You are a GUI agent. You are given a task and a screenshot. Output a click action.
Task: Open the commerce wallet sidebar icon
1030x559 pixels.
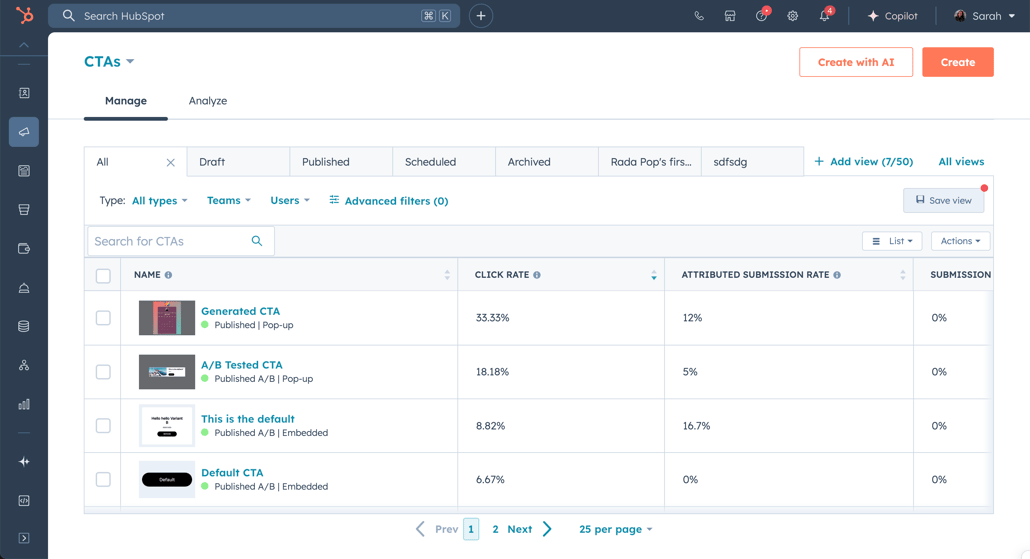point(24,248)
